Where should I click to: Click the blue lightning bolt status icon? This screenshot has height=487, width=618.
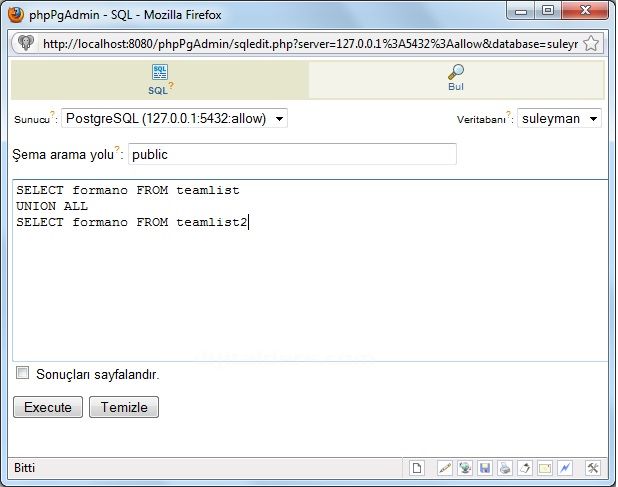pyautogui.click(x=565, y=468)
